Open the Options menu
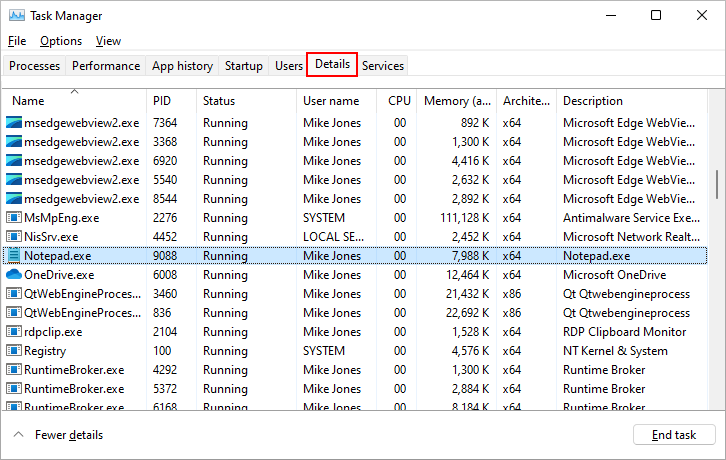This screenshot has width=726, height=460. coord(61,41)
